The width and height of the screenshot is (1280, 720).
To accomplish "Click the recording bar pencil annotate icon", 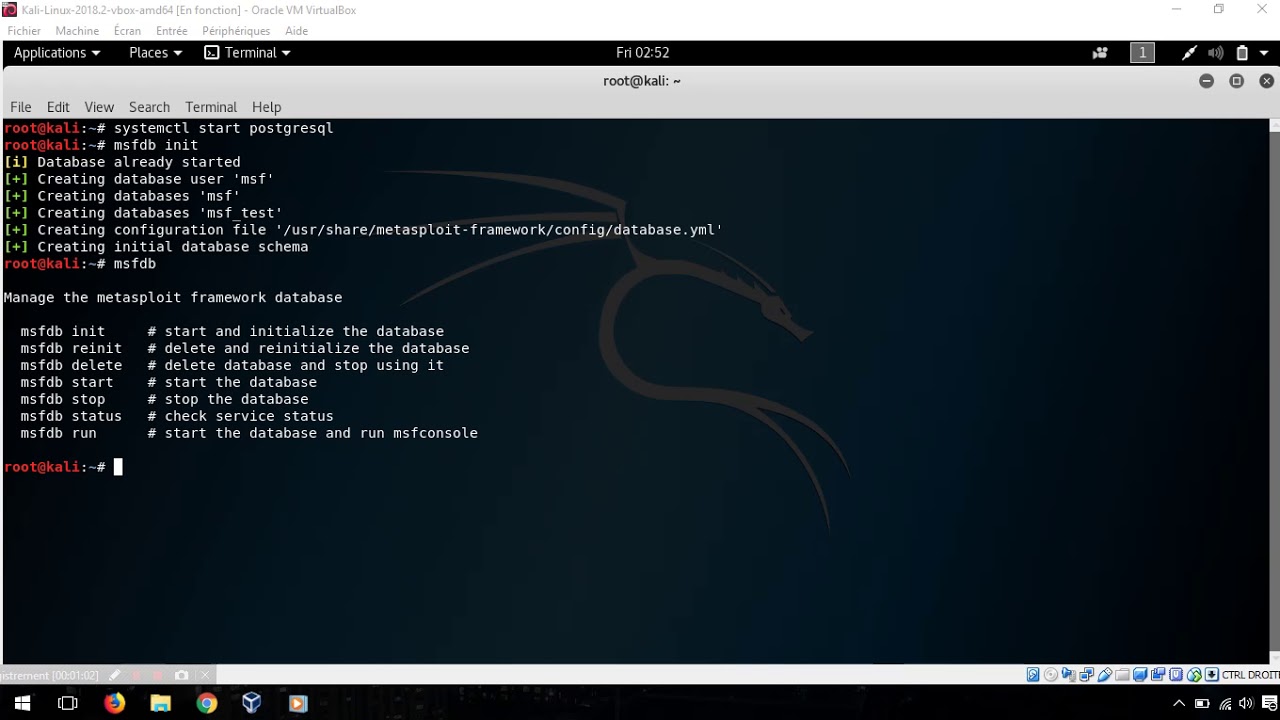I will [115, 676].
